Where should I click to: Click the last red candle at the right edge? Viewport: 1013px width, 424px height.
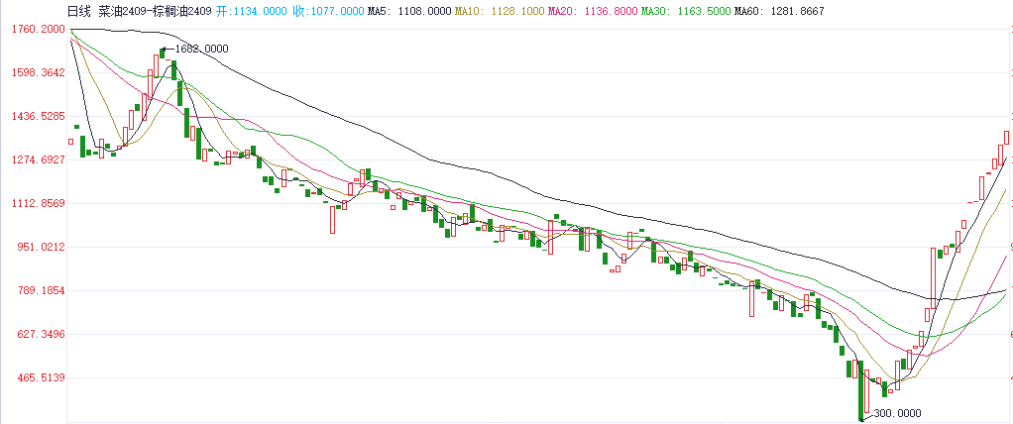point(1007,137)
